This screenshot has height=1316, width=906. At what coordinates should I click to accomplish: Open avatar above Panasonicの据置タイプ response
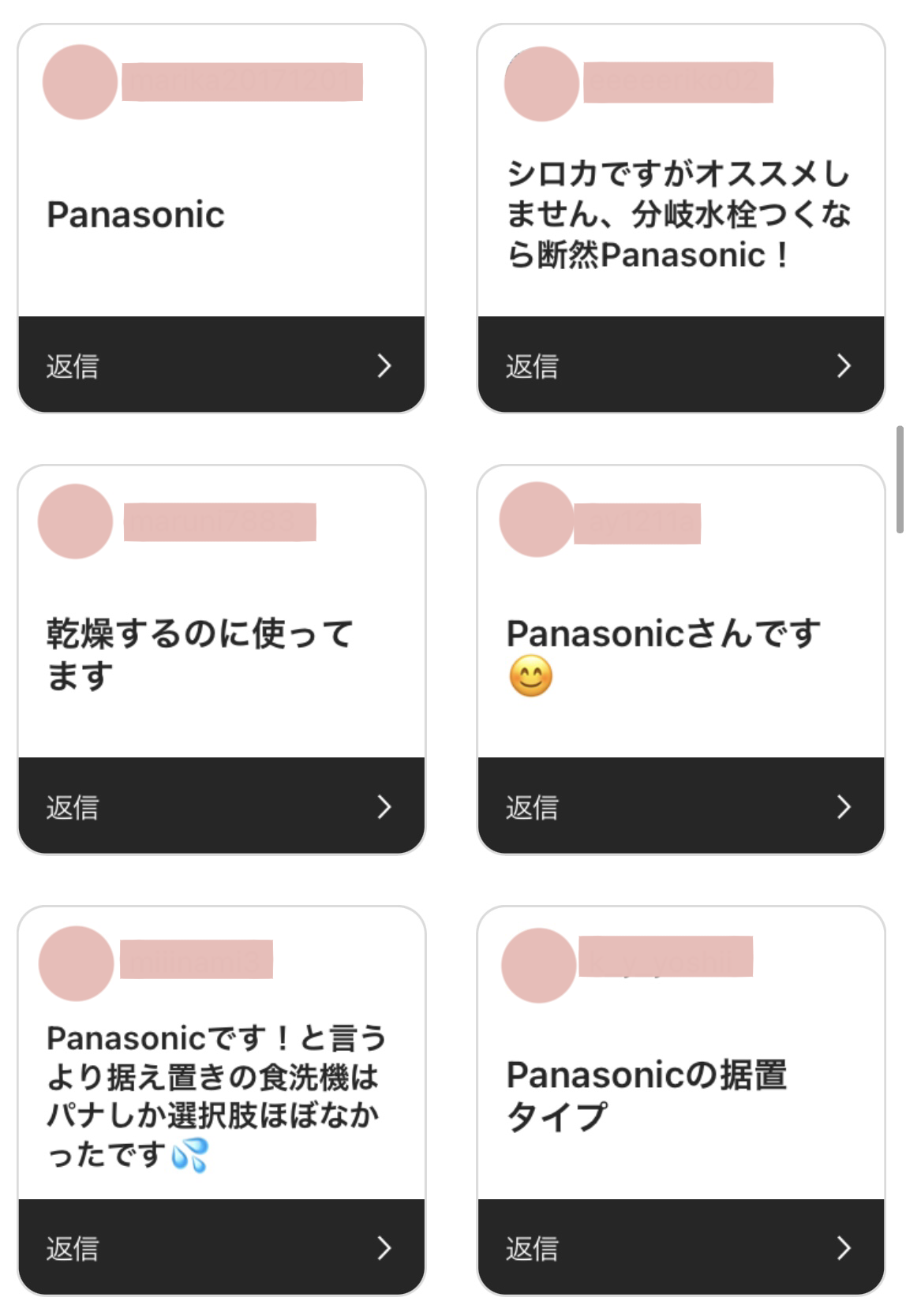[539, 965]
